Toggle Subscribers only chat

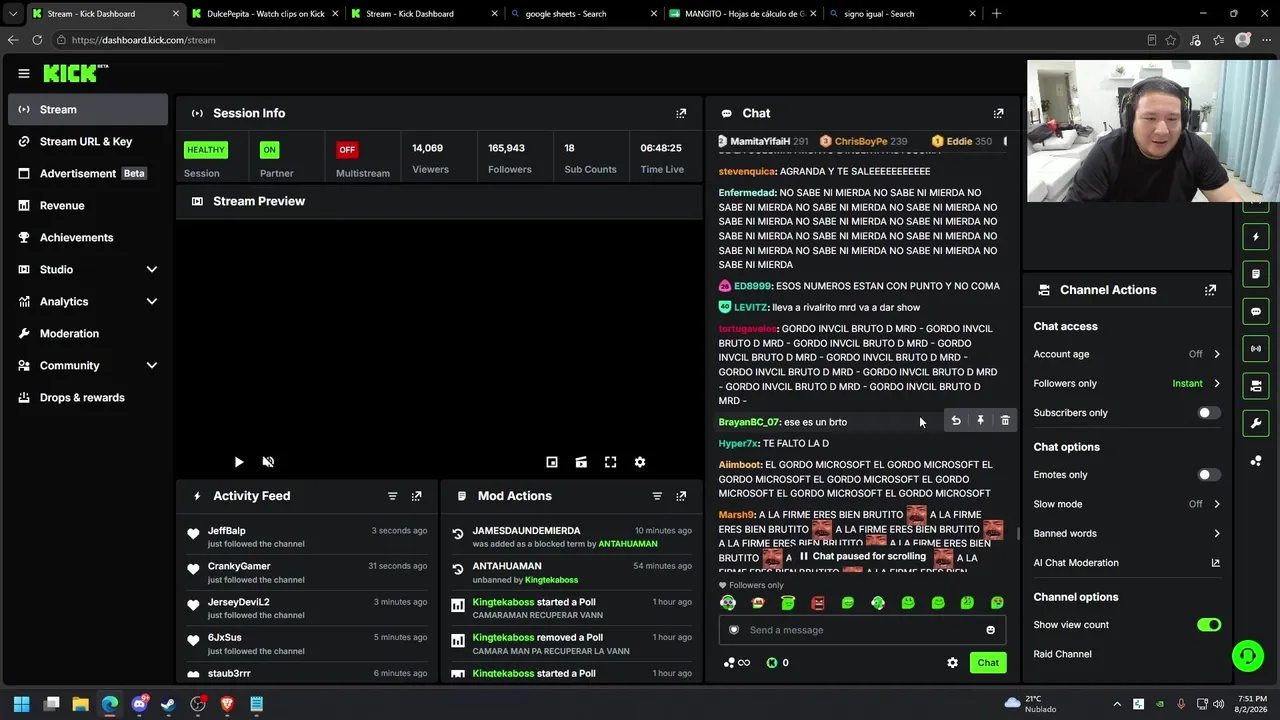[1209, 413]
